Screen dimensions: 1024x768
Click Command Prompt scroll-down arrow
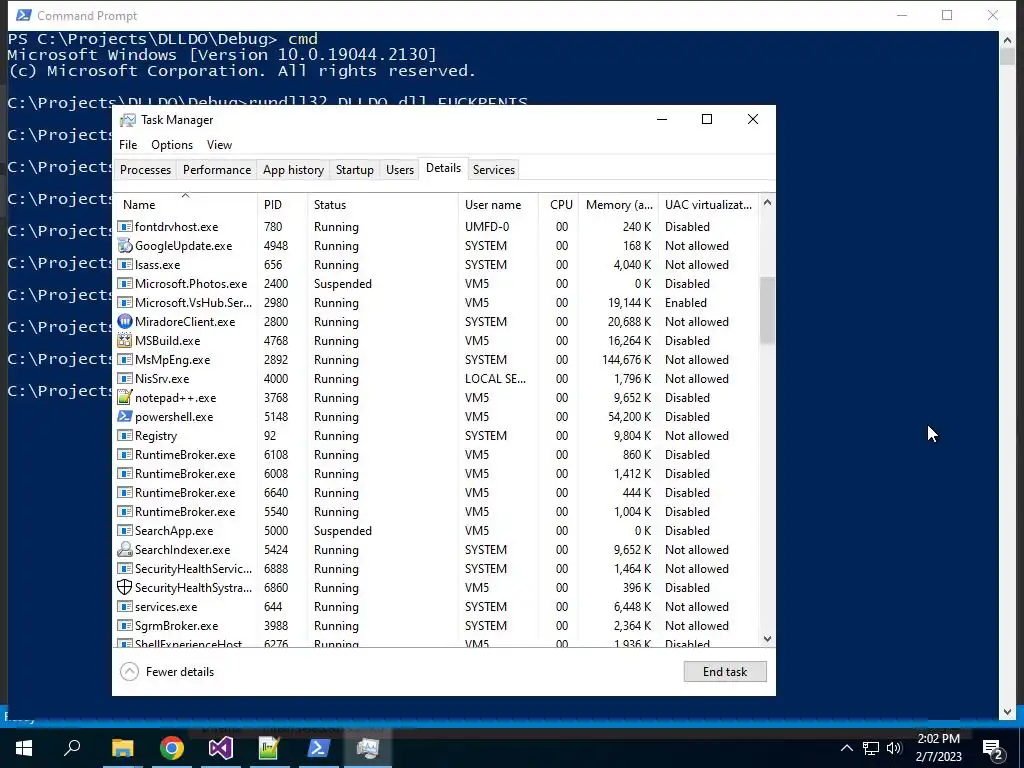pos(1007,712)
